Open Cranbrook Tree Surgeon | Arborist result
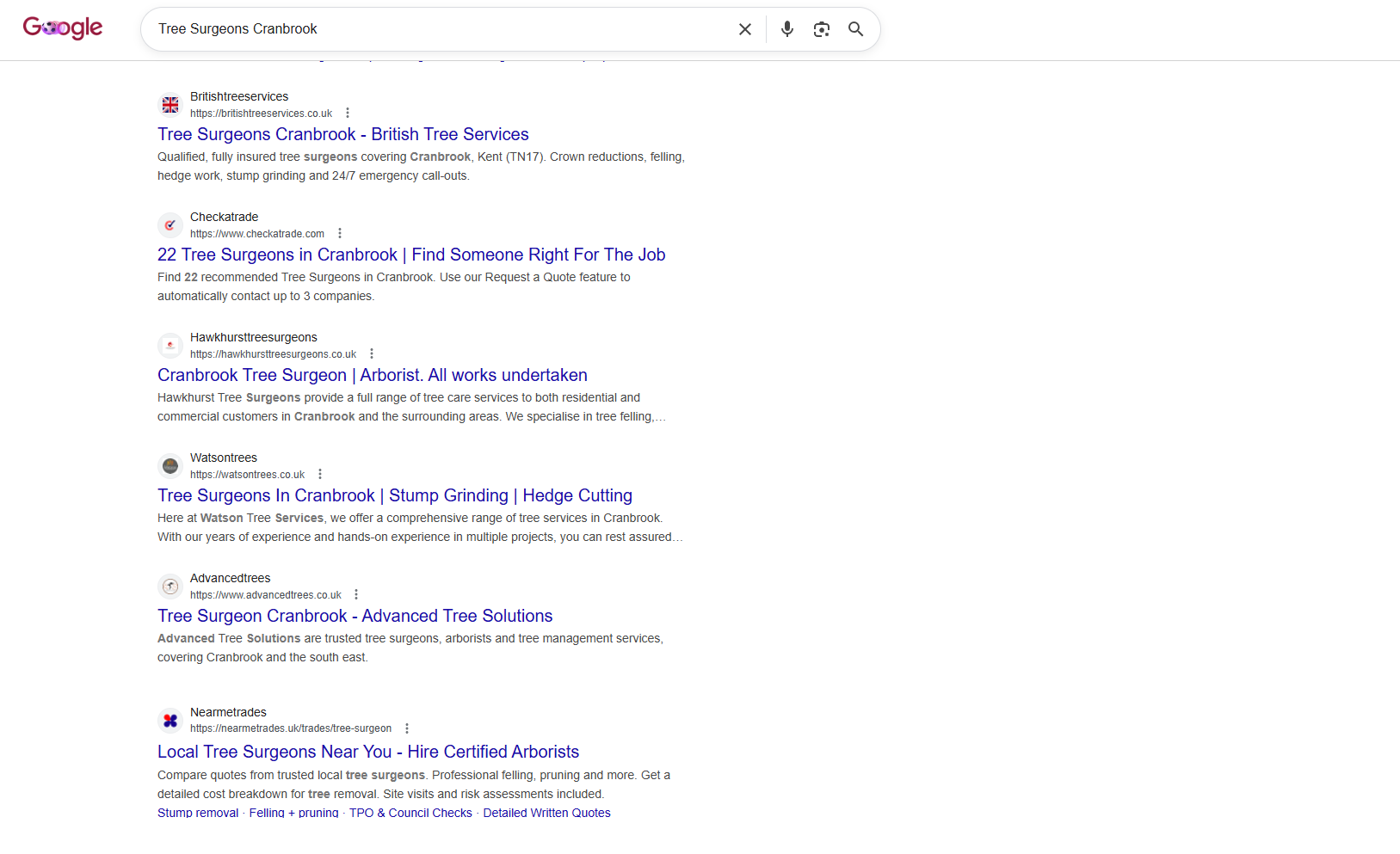The height and width of the screenshot is (854, 1400). [373, 375]
